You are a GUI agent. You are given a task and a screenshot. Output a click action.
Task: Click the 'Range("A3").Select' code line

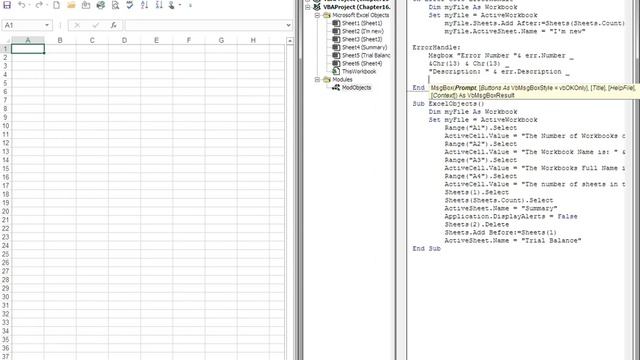point(481,160)
